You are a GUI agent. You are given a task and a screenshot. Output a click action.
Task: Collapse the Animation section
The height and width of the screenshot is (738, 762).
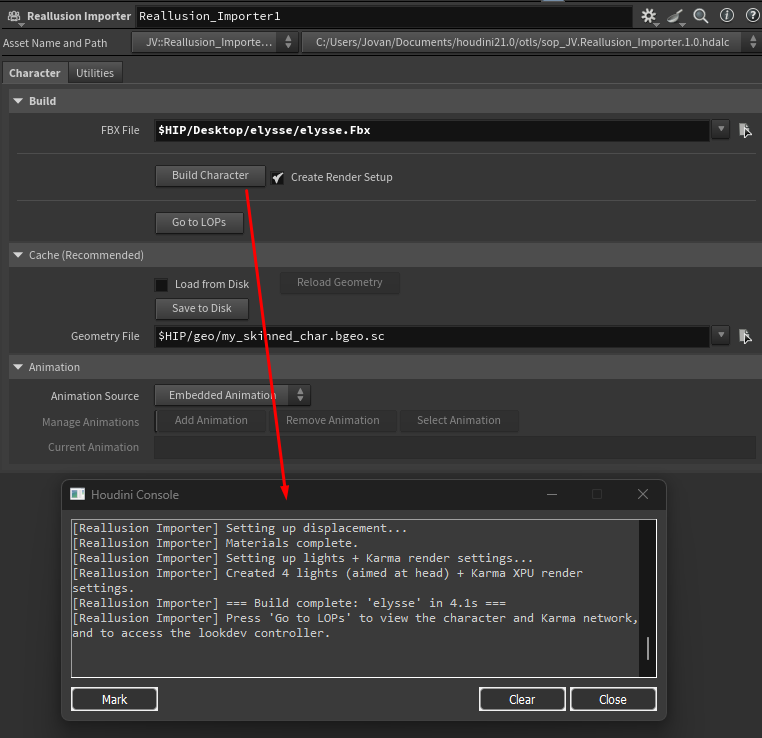18,367
